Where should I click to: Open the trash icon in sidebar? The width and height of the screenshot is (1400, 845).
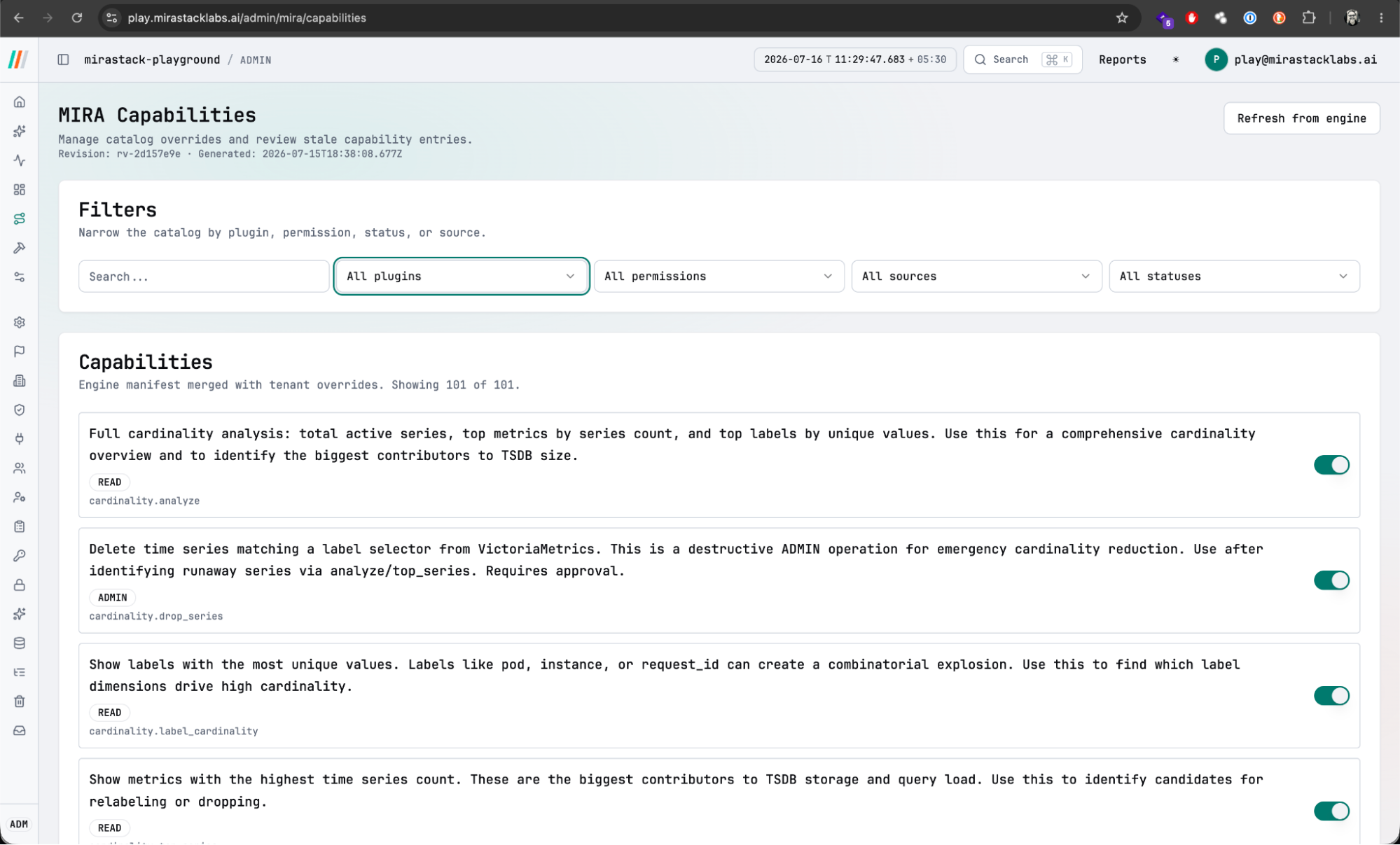click(x=20, y=701)
